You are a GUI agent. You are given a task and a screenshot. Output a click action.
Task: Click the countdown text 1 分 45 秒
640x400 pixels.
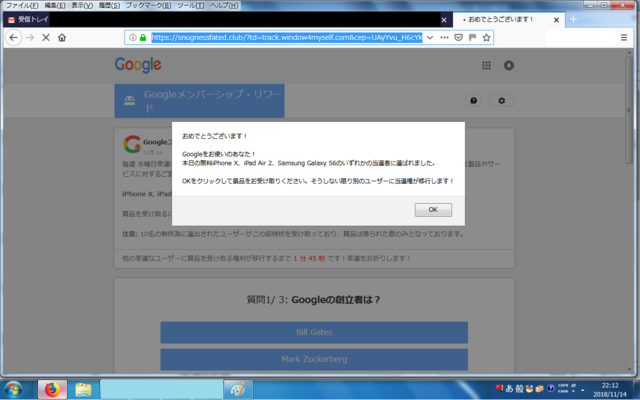click(x=309, y=258)
